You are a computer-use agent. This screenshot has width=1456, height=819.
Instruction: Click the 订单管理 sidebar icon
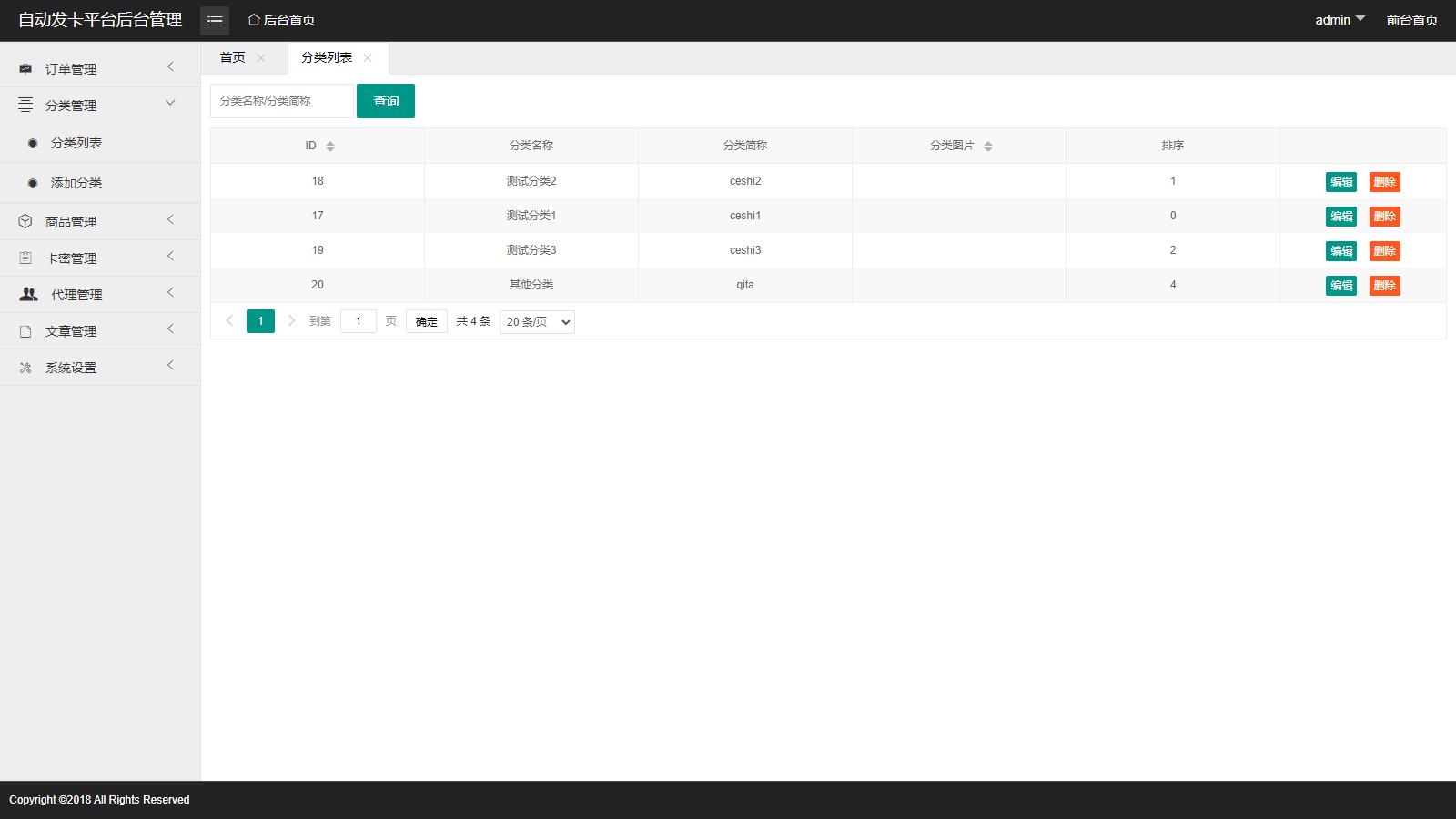(25, 69)
